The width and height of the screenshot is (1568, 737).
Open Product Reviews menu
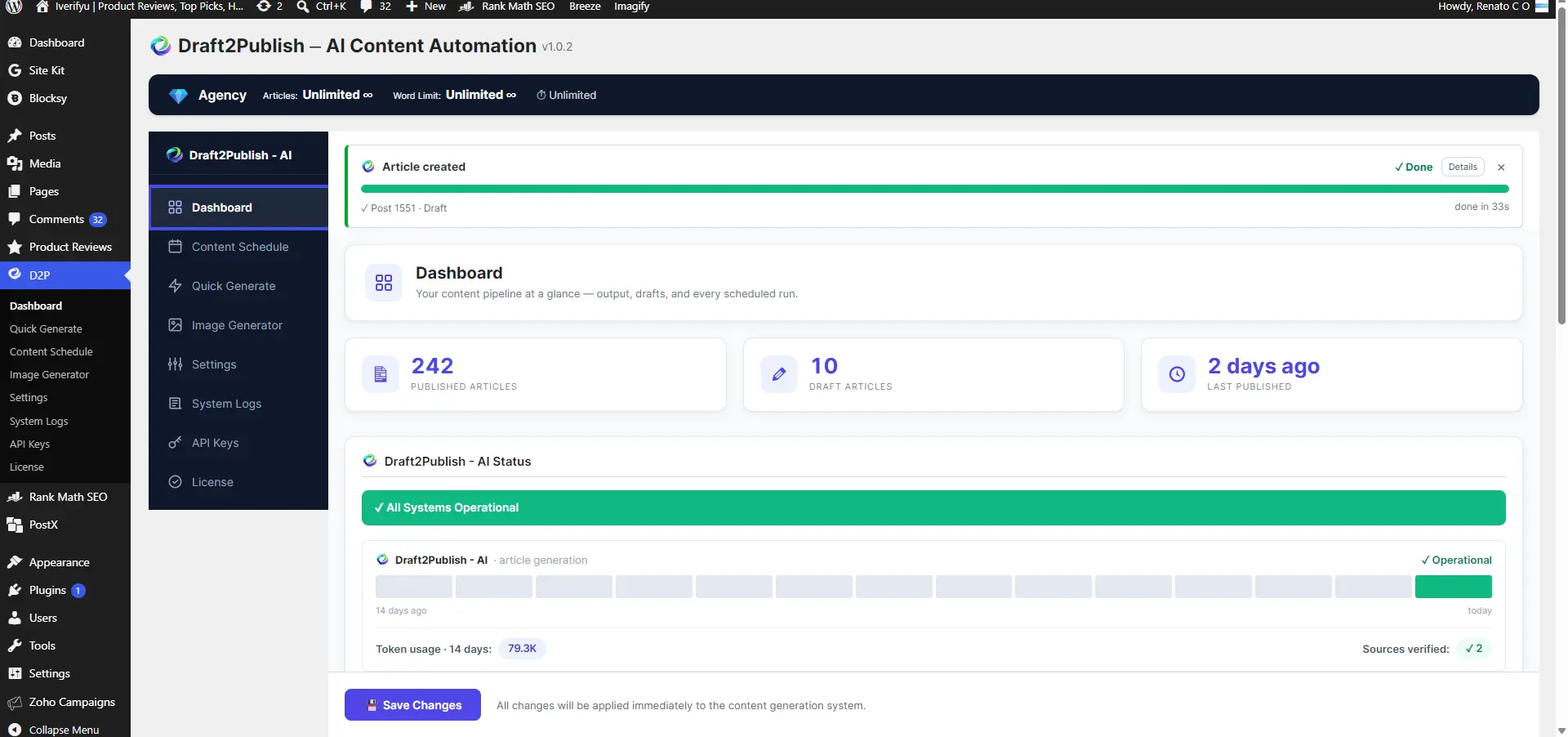pyautogui.click(x=65, y=247)
